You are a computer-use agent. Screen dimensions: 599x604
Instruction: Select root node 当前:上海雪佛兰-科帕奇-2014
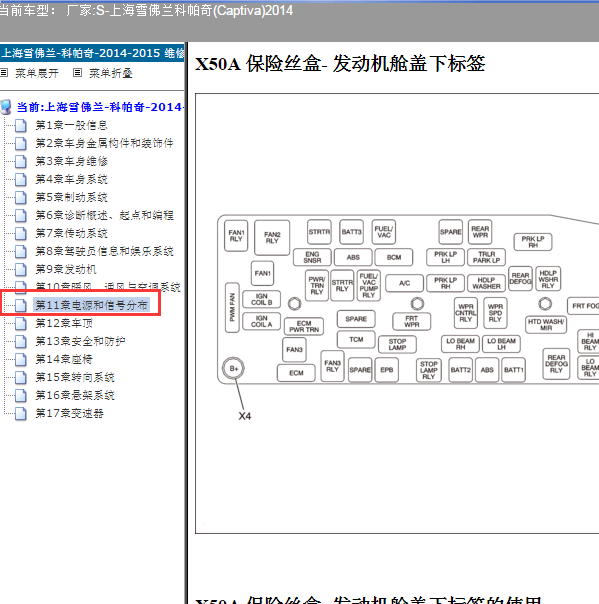click(x=100, y=107)
